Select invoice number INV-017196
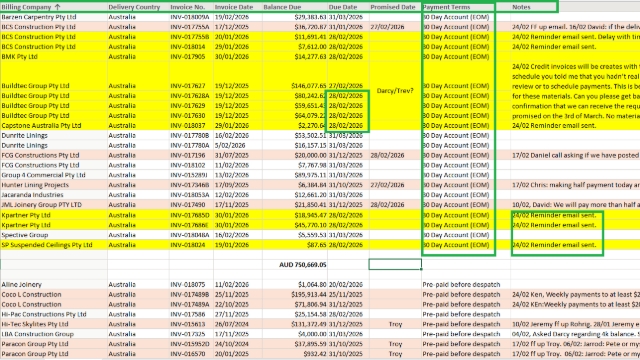The width and height of the screenshot is (640, 360). click(191, 155)
